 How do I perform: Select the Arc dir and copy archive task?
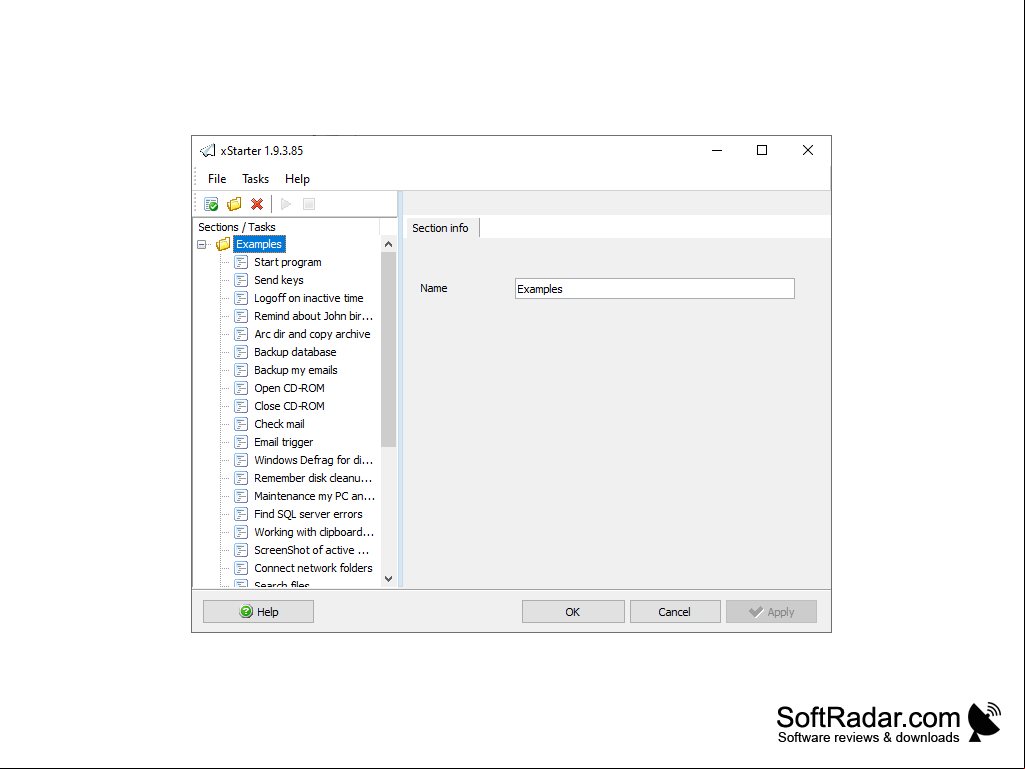pos(312,334)
